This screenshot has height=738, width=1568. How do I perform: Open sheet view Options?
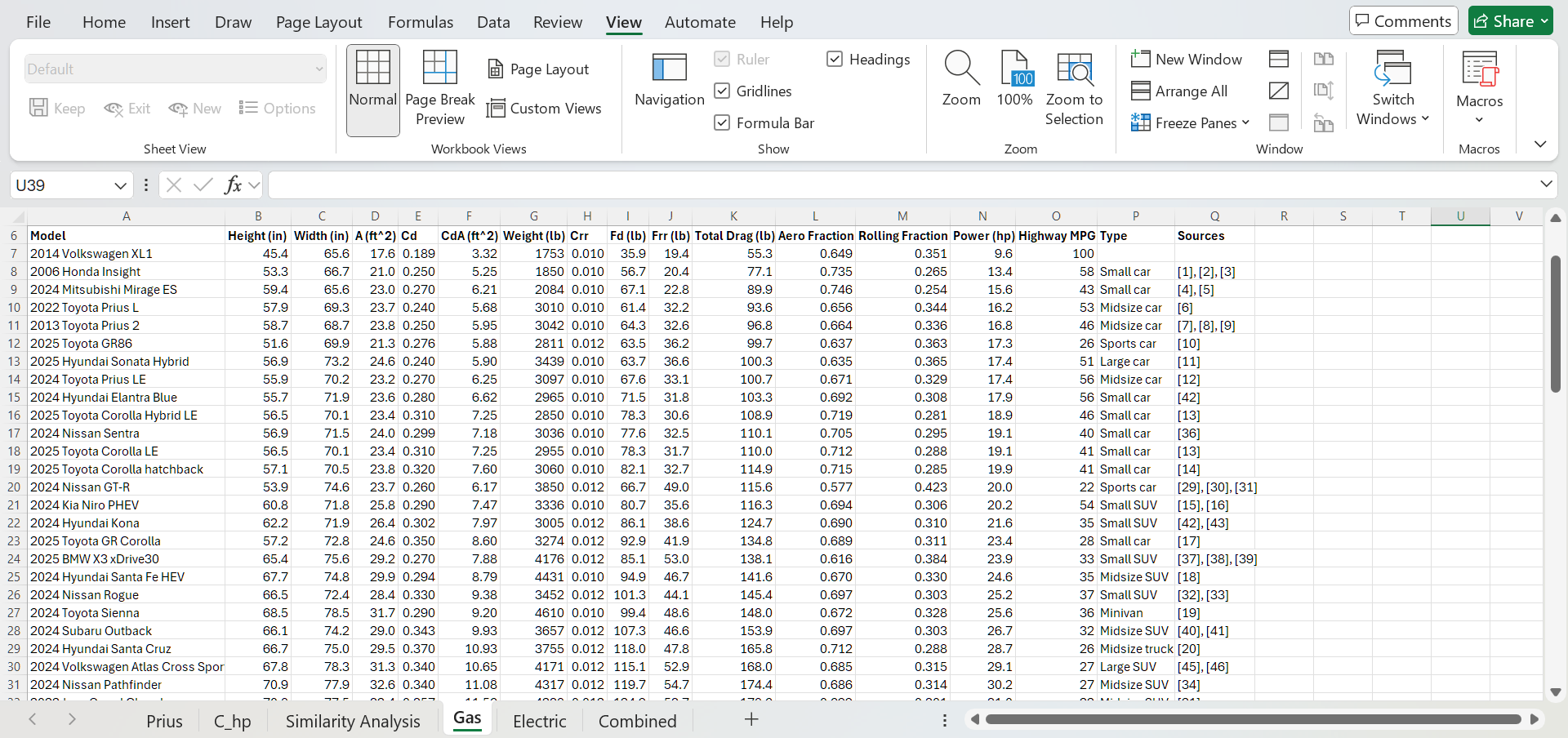point(277,108)
